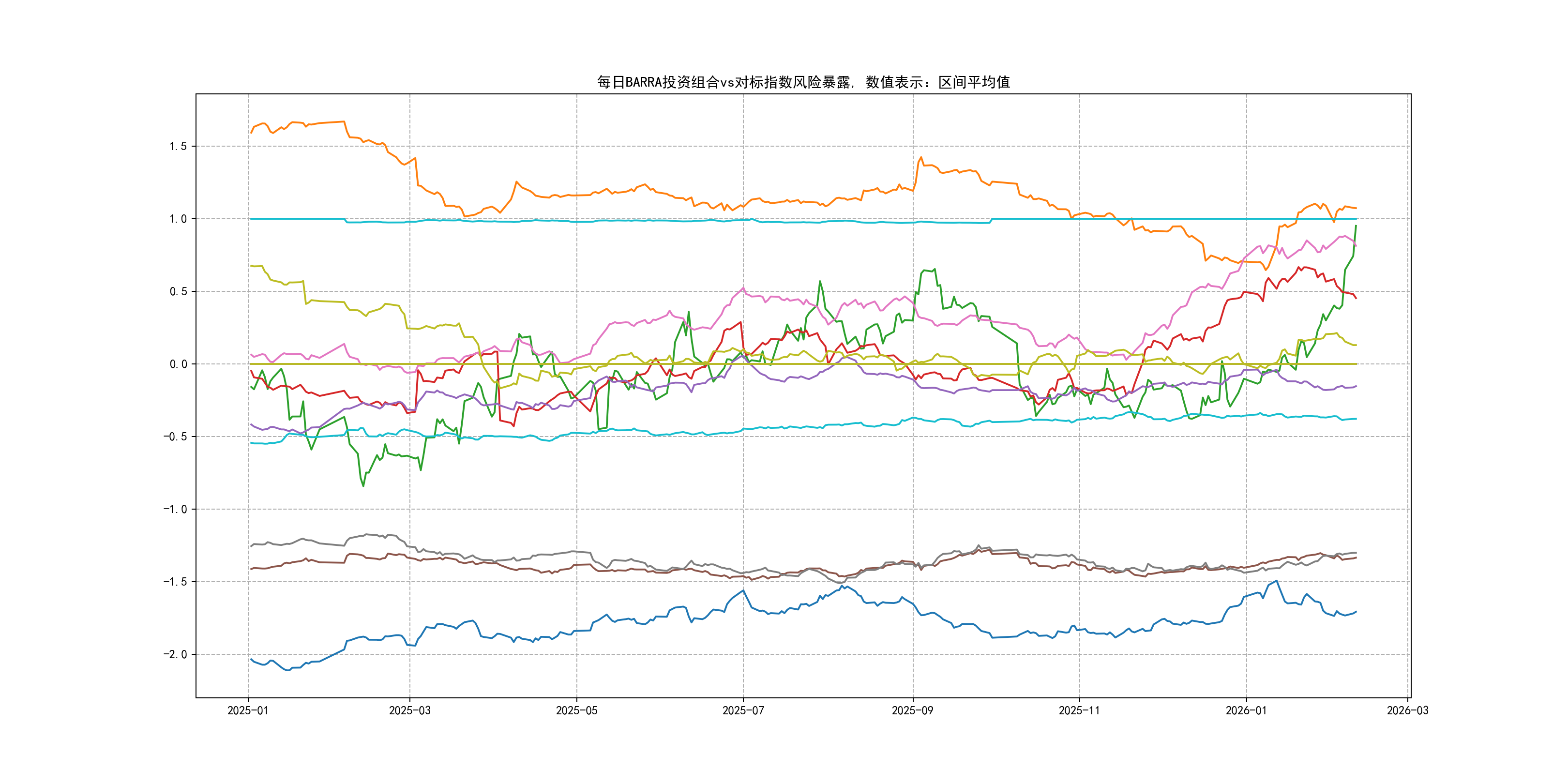The image size is (1568, 784).
Task: Click the 1.5 y-axis tick label
Action: [178, 146]
